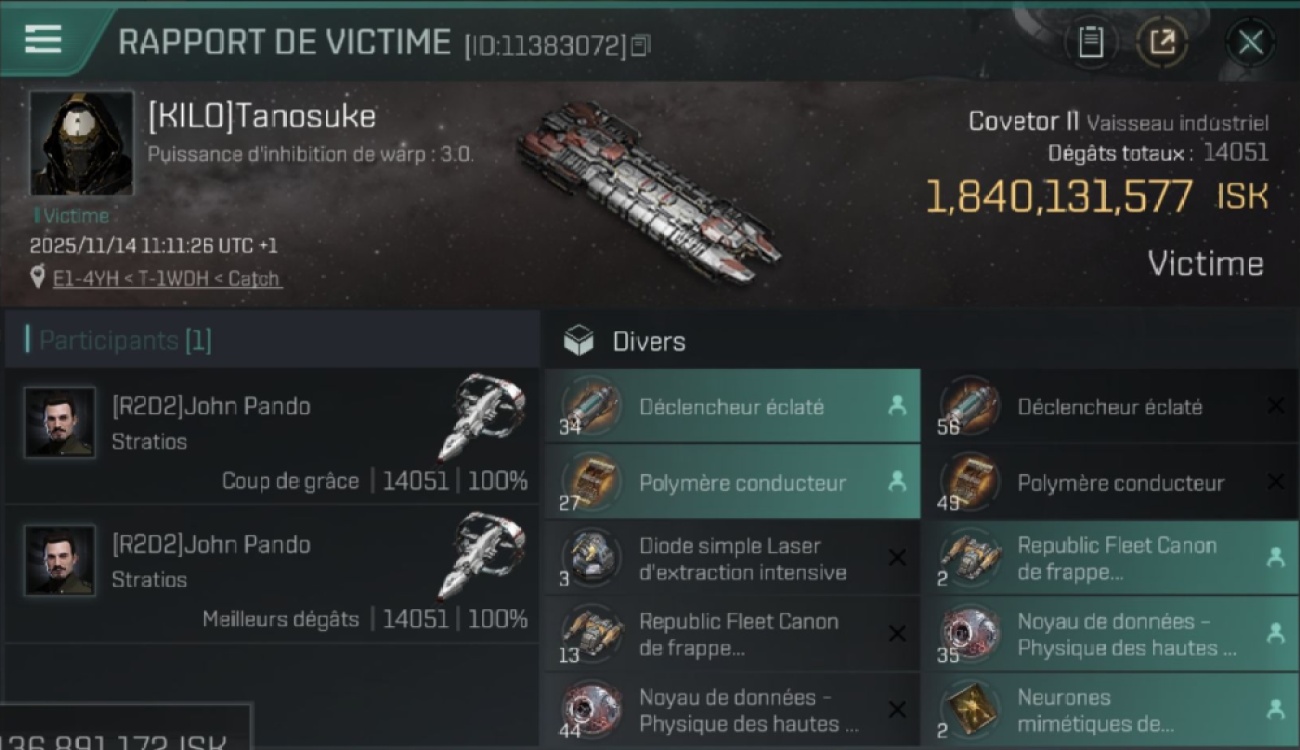This screenshot has height=750, width=1300.
Task: Click the map pin location icon
Action: point(38,278)
